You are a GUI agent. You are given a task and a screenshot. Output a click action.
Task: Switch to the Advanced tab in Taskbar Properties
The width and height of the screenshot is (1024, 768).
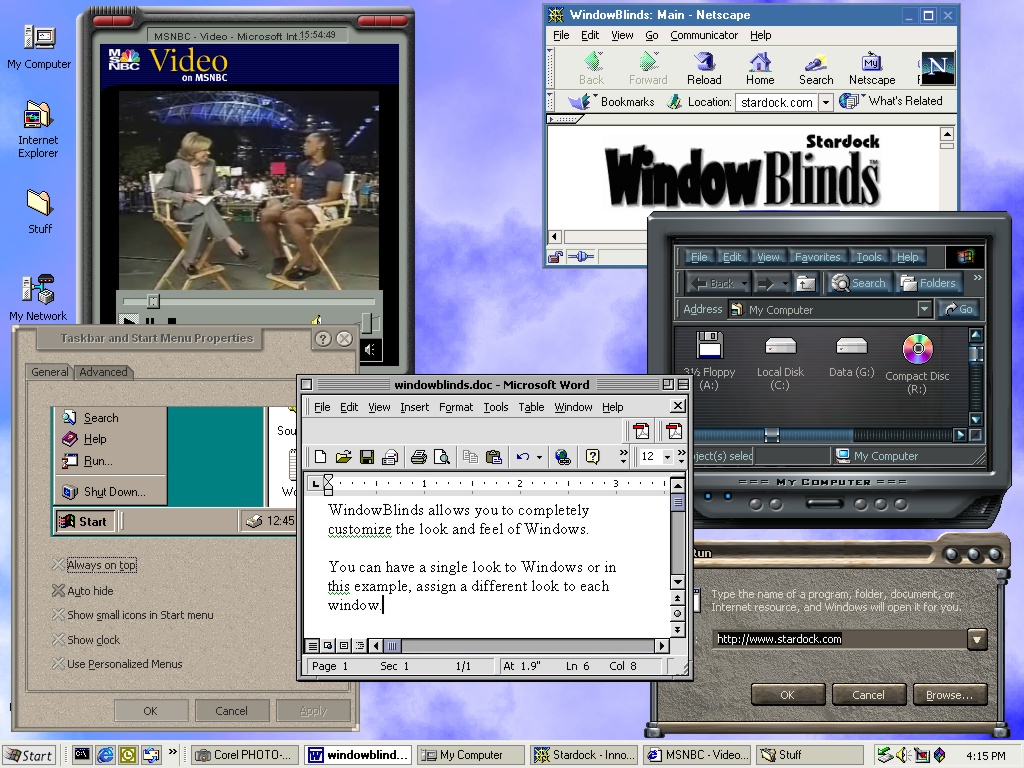pyautogui.click(x=103, y=371)
